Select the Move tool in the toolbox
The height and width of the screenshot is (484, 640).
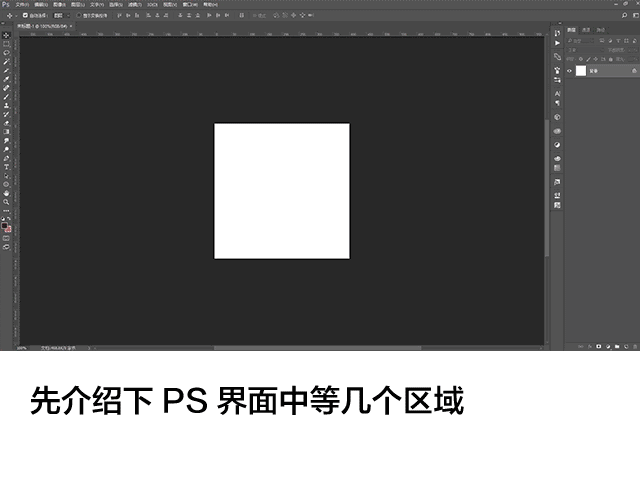(6, 36)
